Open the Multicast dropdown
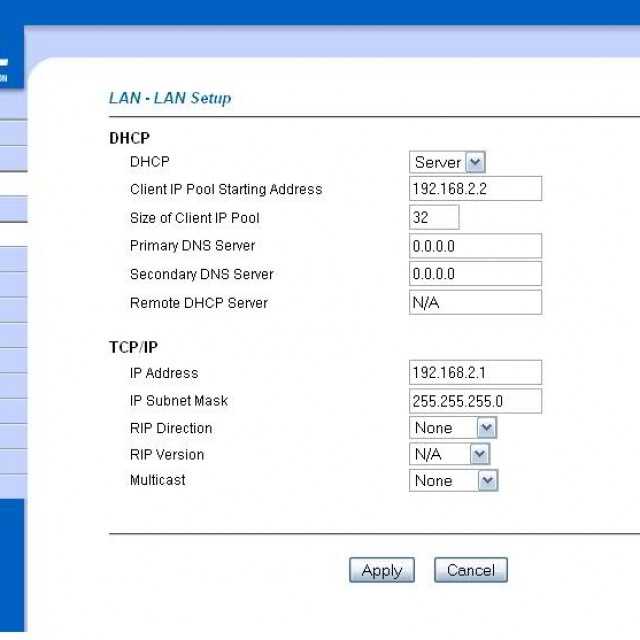Viewport: 640px width, 640px height. tap(453, 480)
